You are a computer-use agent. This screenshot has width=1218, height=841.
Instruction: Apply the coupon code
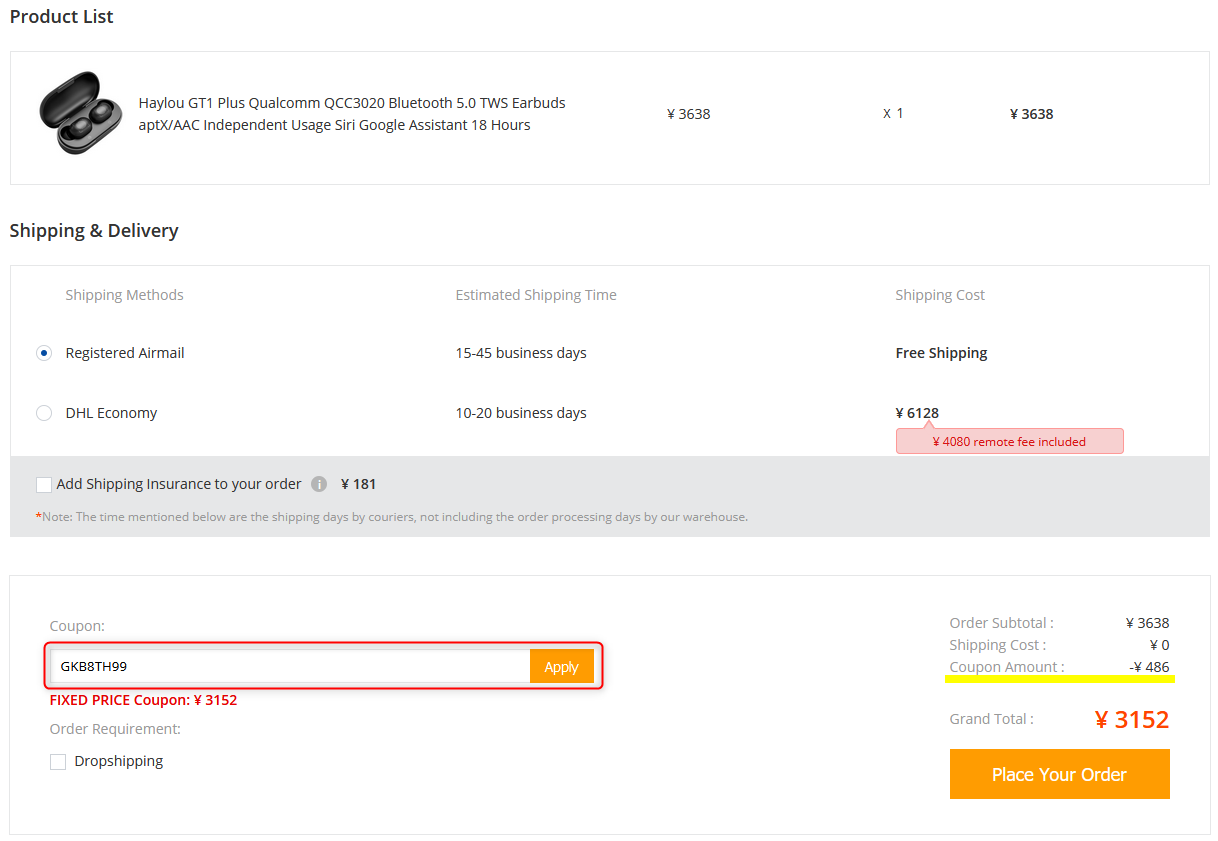point(561,667)
